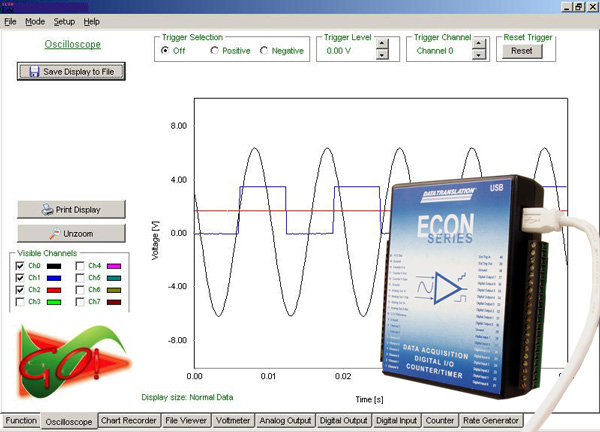Open the Setup menu

click(64, 21)
